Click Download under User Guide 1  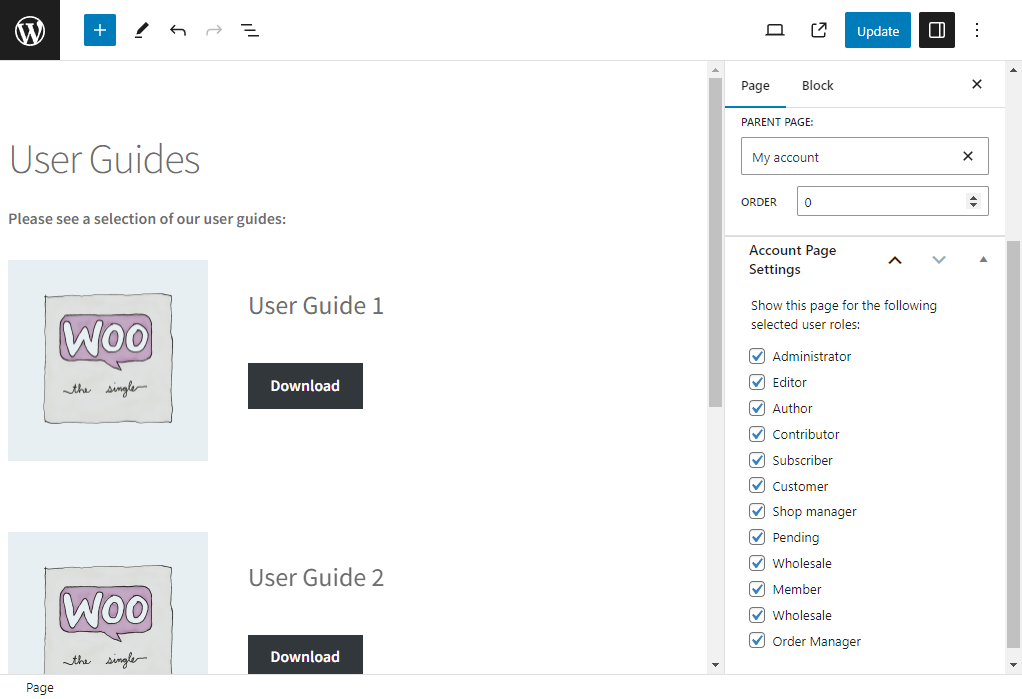305,386
